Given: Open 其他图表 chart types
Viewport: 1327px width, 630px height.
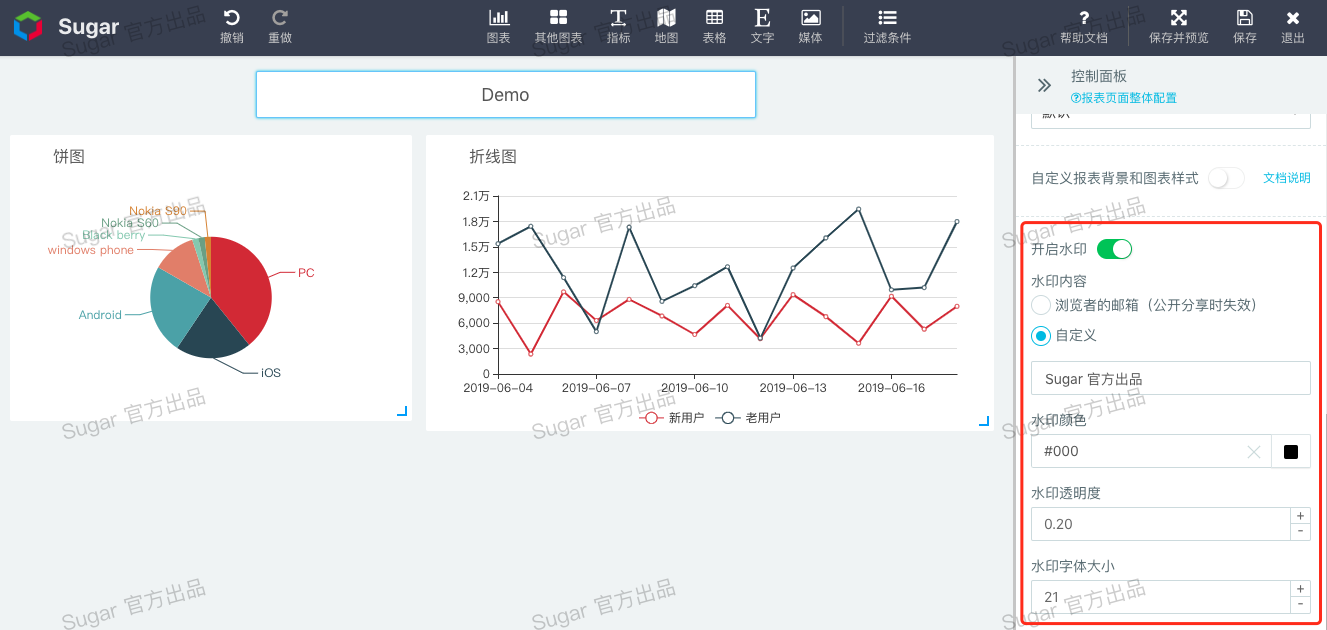Looking at the screenshot, I should [558, 17].
